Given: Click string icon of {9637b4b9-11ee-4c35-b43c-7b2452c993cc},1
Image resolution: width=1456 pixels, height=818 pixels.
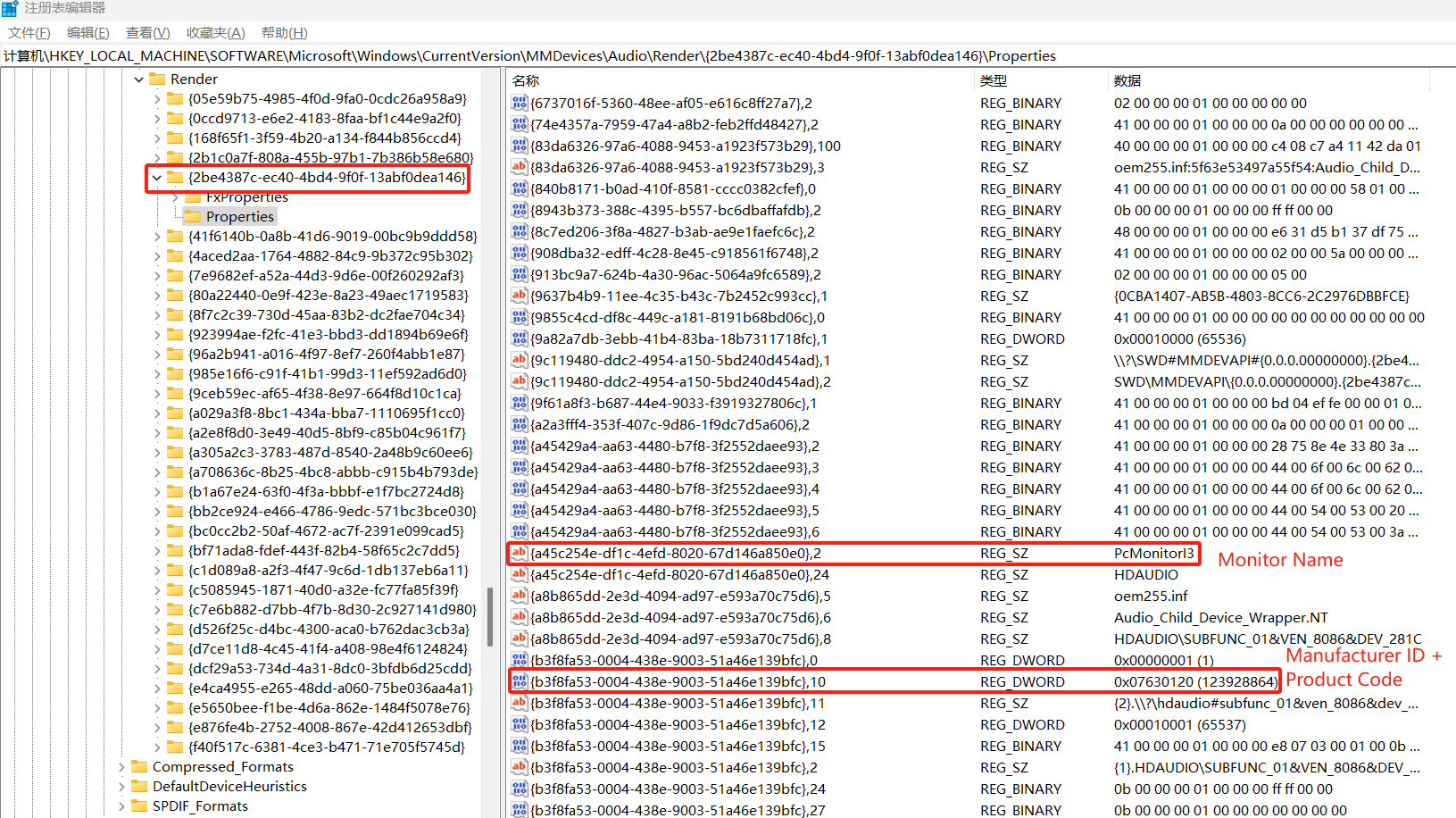Looking at the screenshot, I should pos(519,296).
